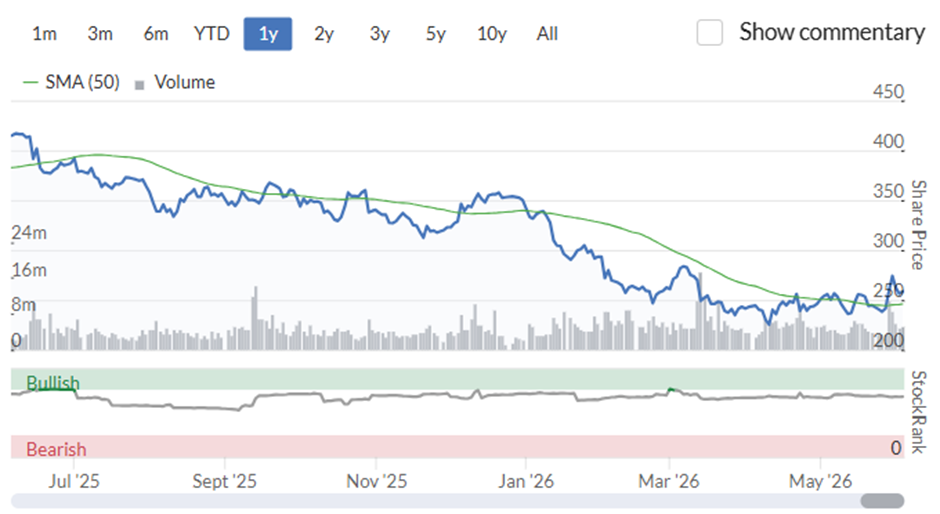The width and height of the screenshot is (940, 514).
Task: Enable the Show commentary checkbox
Action: (x=709, y=32)
